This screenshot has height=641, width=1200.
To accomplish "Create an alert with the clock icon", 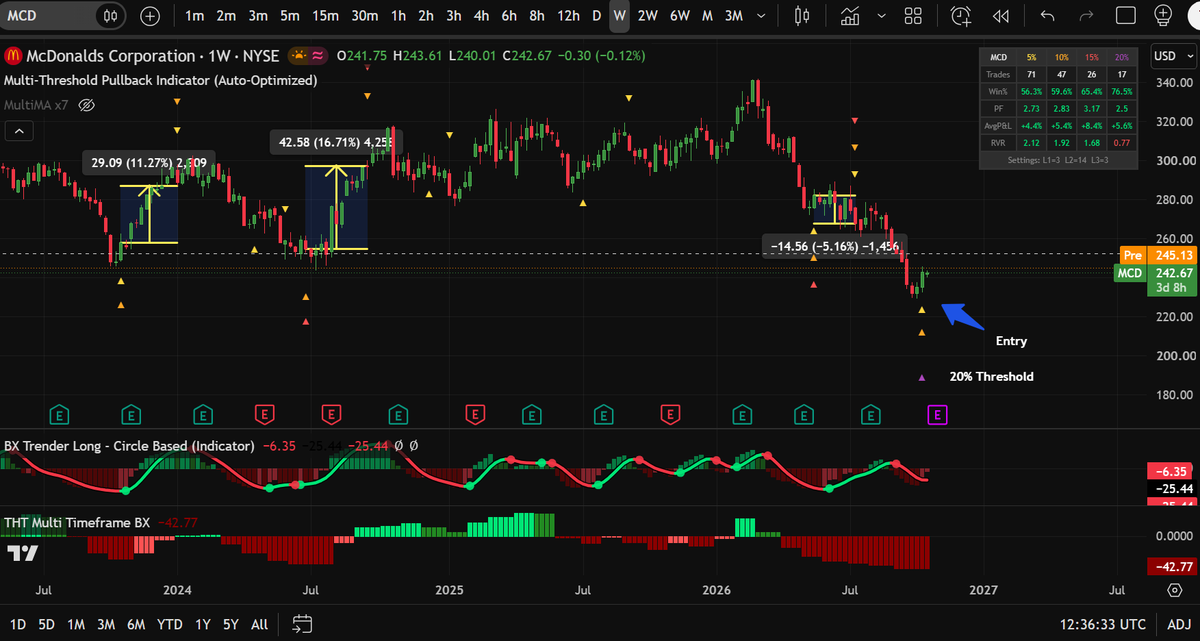I will 961,16.
